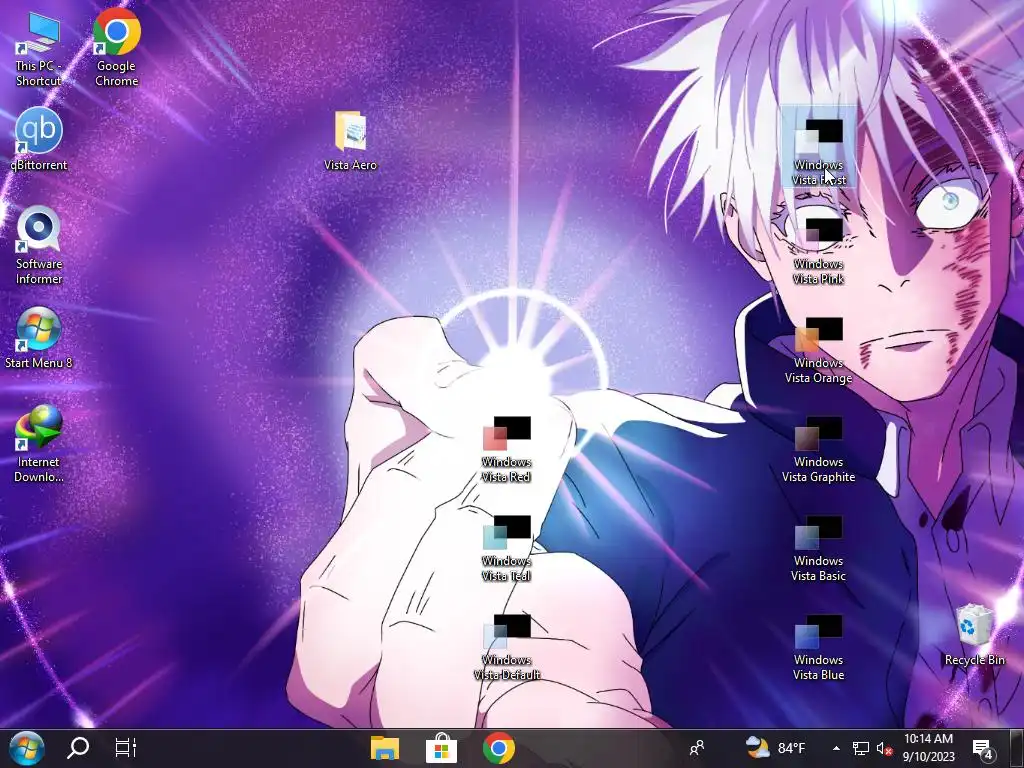The height and width of the screenshot is (768, 1024).
Task: Select the Windows Vista Basic theme file
Action: (x=818, y=549)
